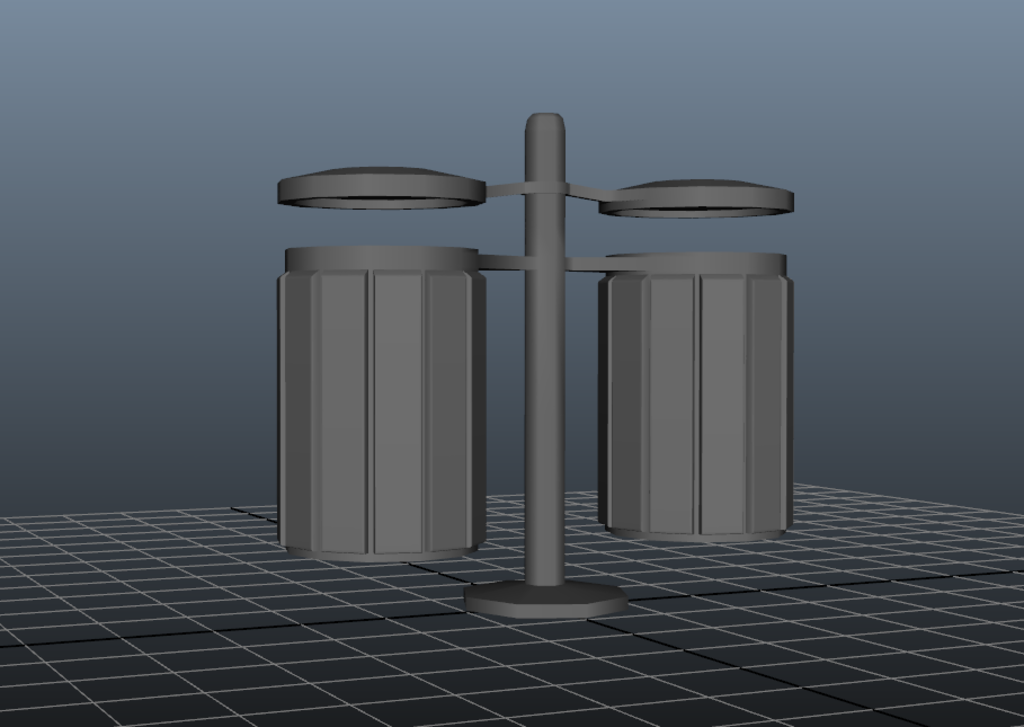Image resolution: width=1024 pixels, height=727 pixels.
Task: Pick the upper arm joining right lid to pole
Action: [x=583, y=190]
